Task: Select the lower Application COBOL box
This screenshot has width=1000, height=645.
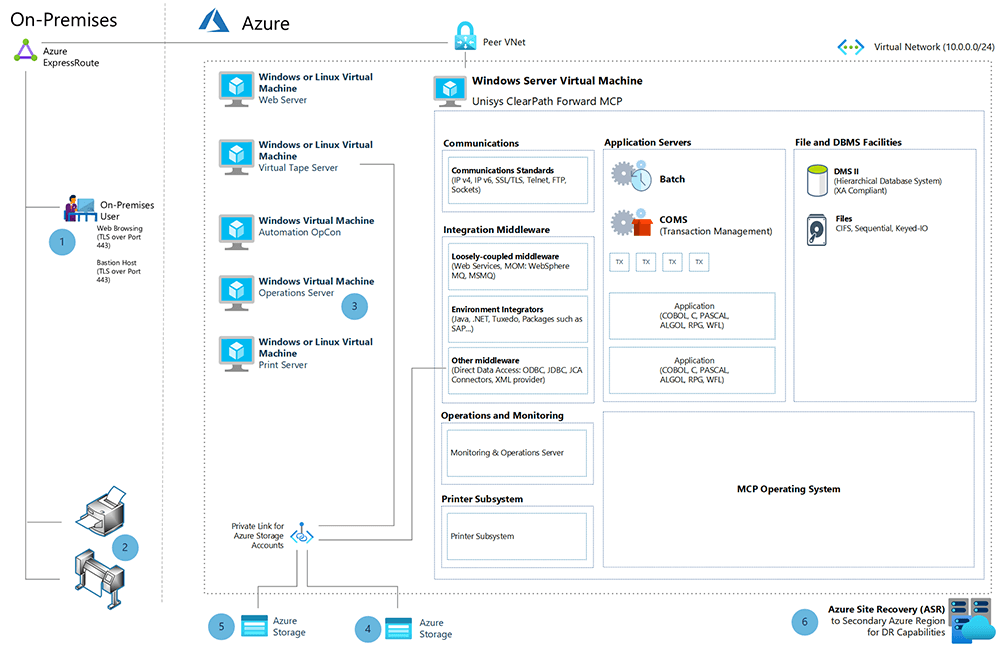Action: point(692,370)
